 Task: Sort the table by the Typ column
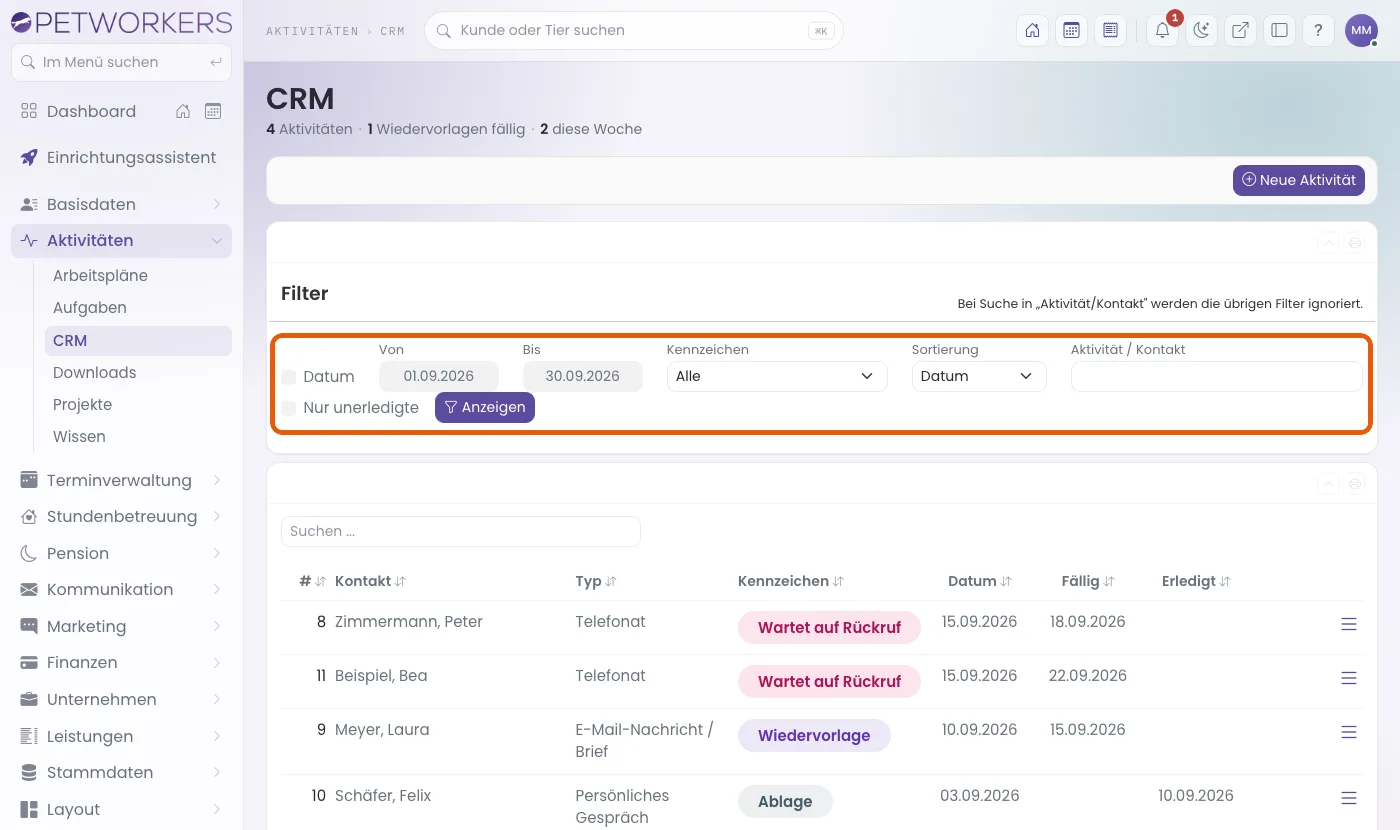[x=596, y=581]
